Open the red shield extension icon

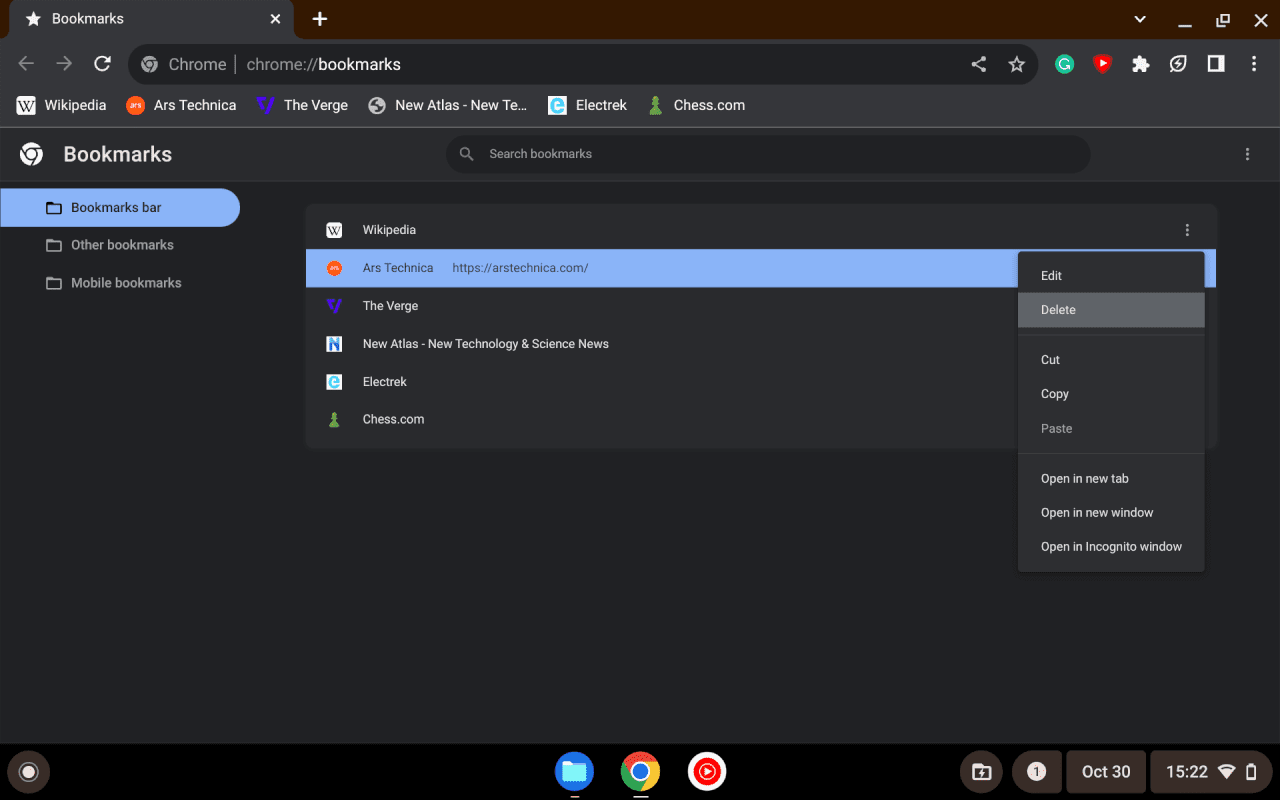(x=1103, y=64)
